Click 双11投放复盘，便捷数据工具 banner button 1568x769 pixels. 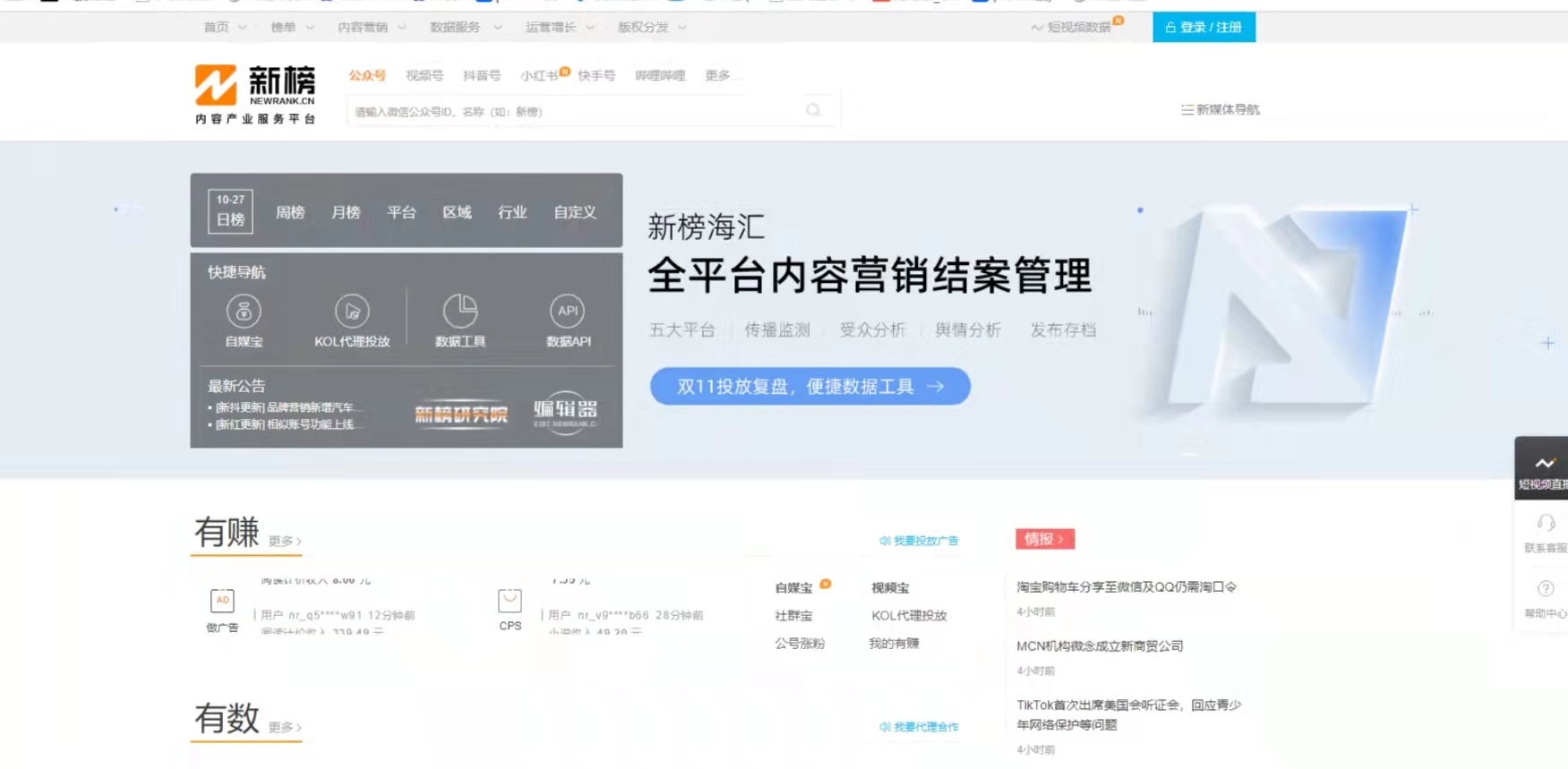(810, 386)
